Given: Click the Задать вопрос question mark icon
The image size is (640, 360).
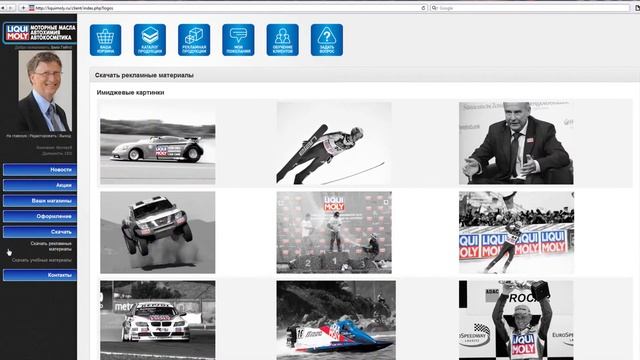Looking at the screenshot, I should (x=327, y=40).
